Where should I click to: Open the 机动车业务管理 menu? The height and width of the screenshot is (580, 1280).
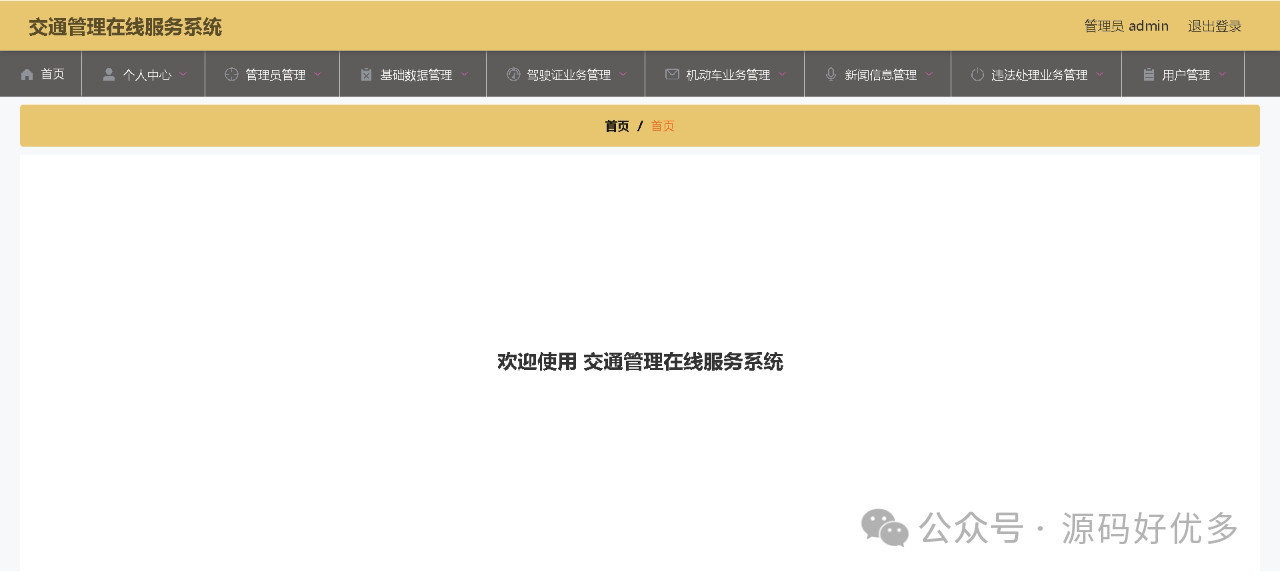click(x=726, y=74)
